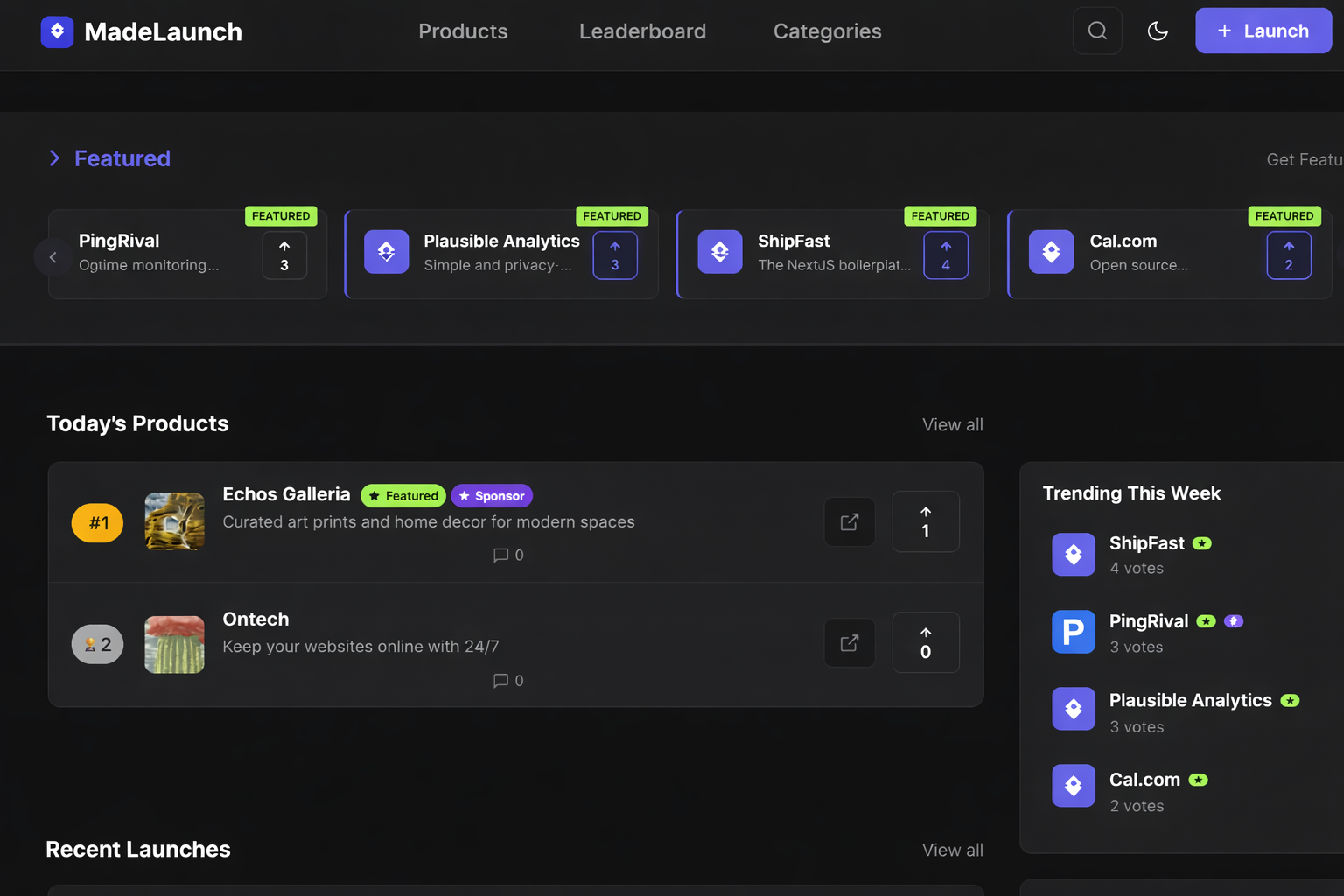Image resolution: width=1344 pixels, height=896 pixels.
Task: Click the Plausible Analytics logo on its featured card
Action: pyautogui.click(x=386, y=252)
